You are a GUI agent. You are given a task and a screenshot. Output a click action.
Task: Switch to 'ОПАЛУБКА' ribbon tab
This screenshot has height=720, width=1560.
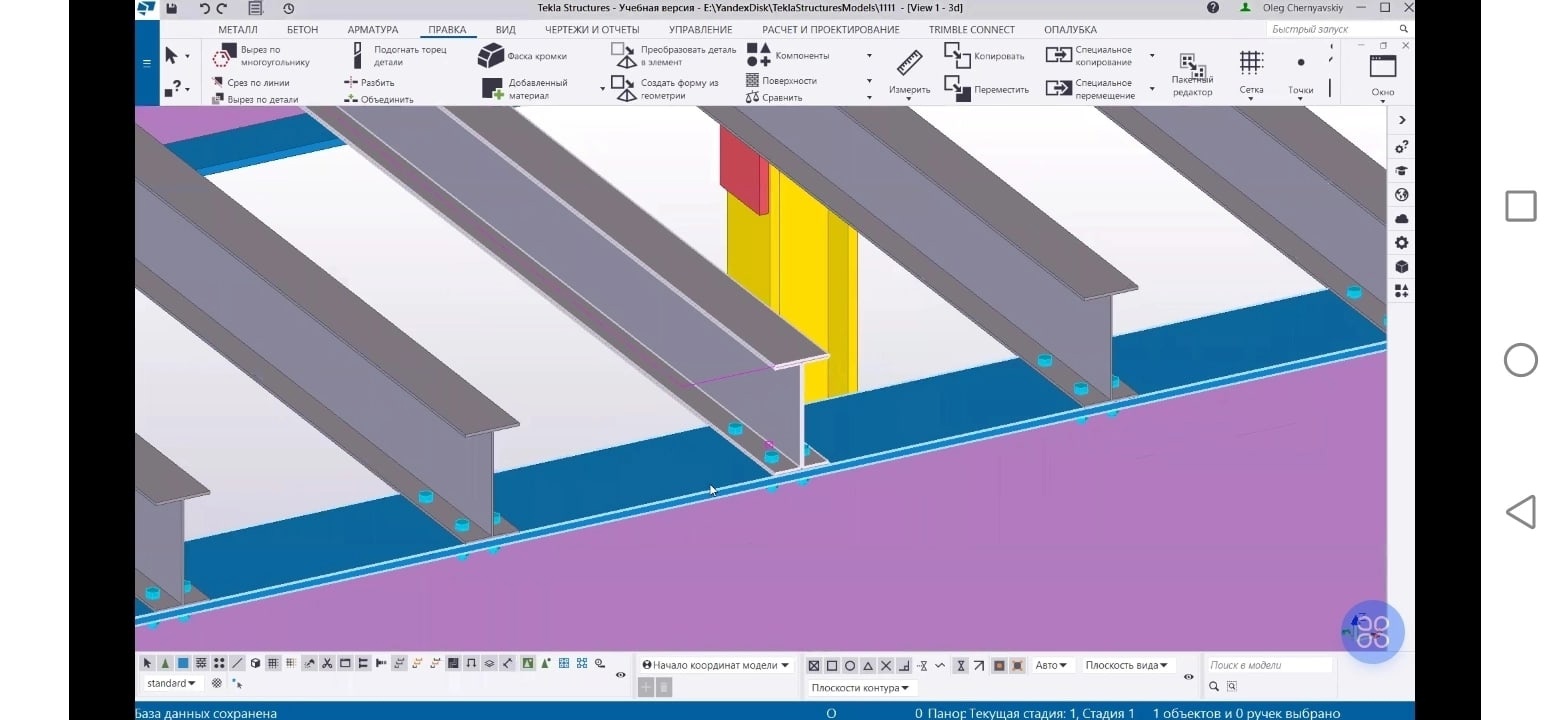click(1070, 30)
